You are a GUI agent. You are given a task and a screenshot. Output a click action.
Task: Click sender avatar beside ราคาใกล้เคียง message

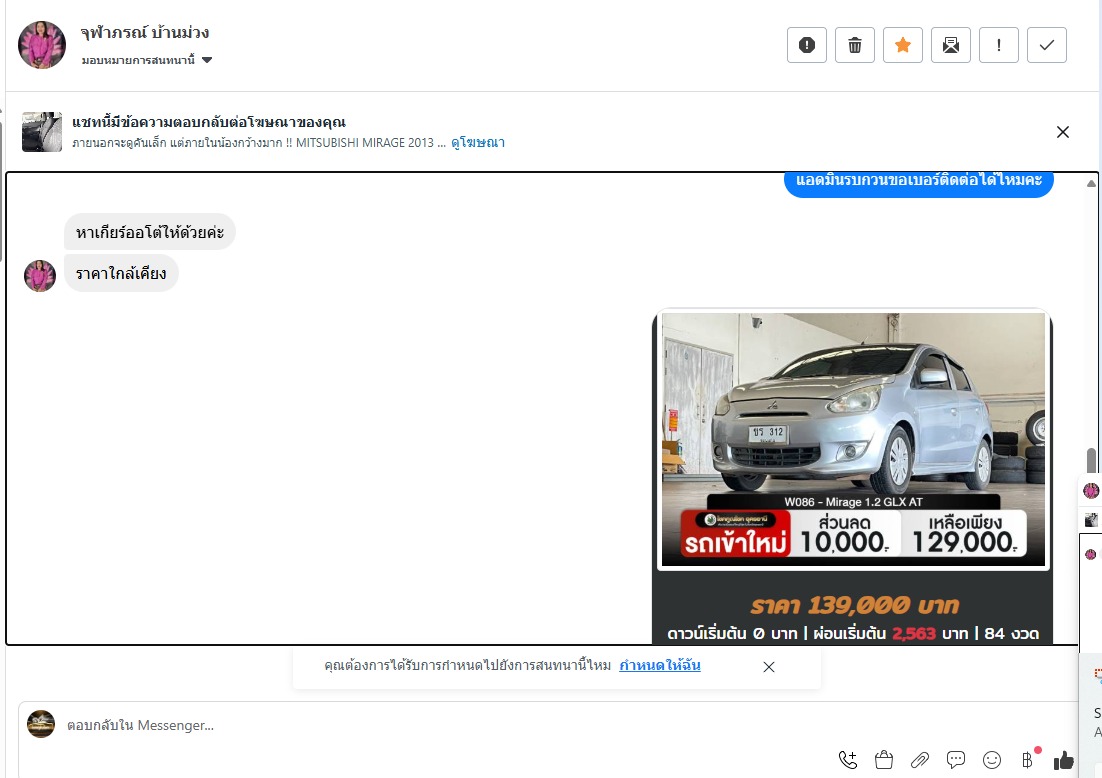[x=40, y=275]
